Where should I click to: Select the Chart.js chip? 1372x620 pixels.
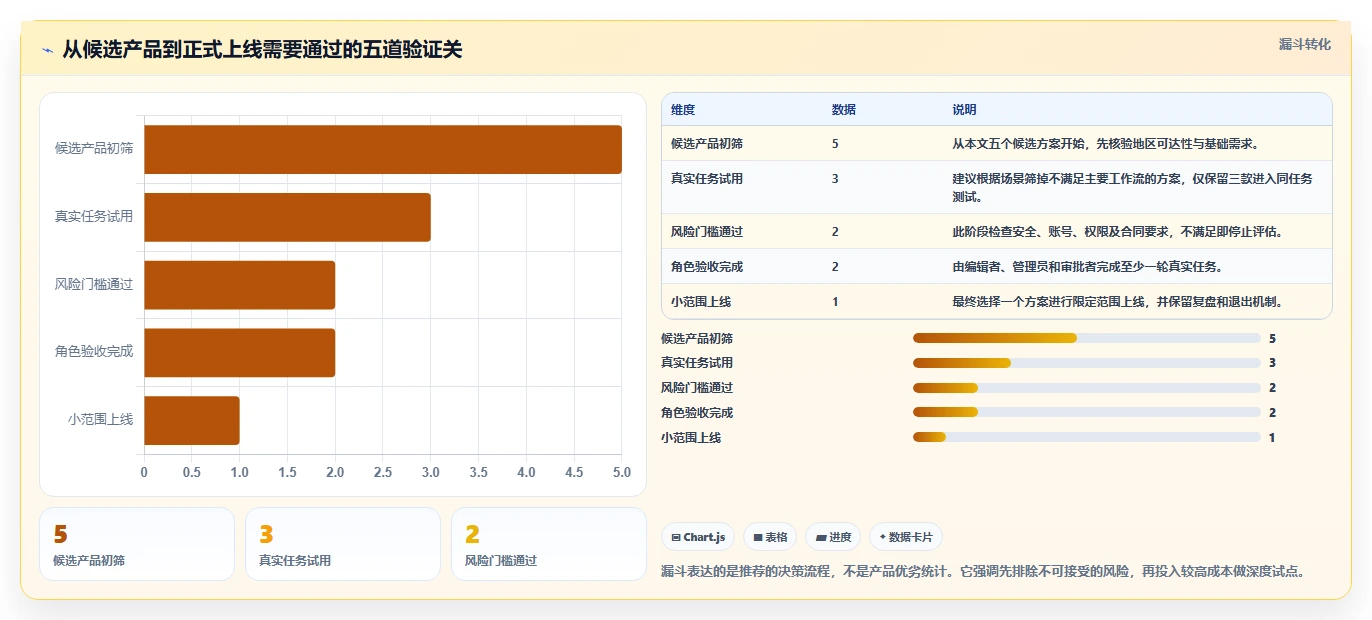point(697,537)
